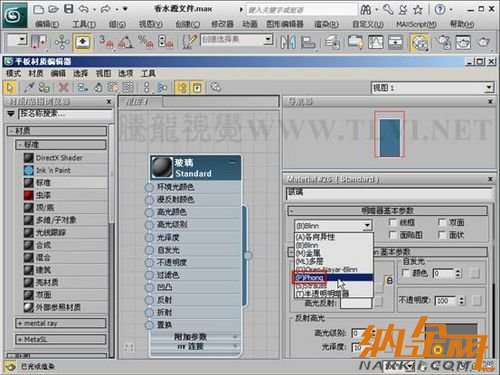Click the New file icon in the title bar
This screenshot has height=375, width=500.
[39, 9]
